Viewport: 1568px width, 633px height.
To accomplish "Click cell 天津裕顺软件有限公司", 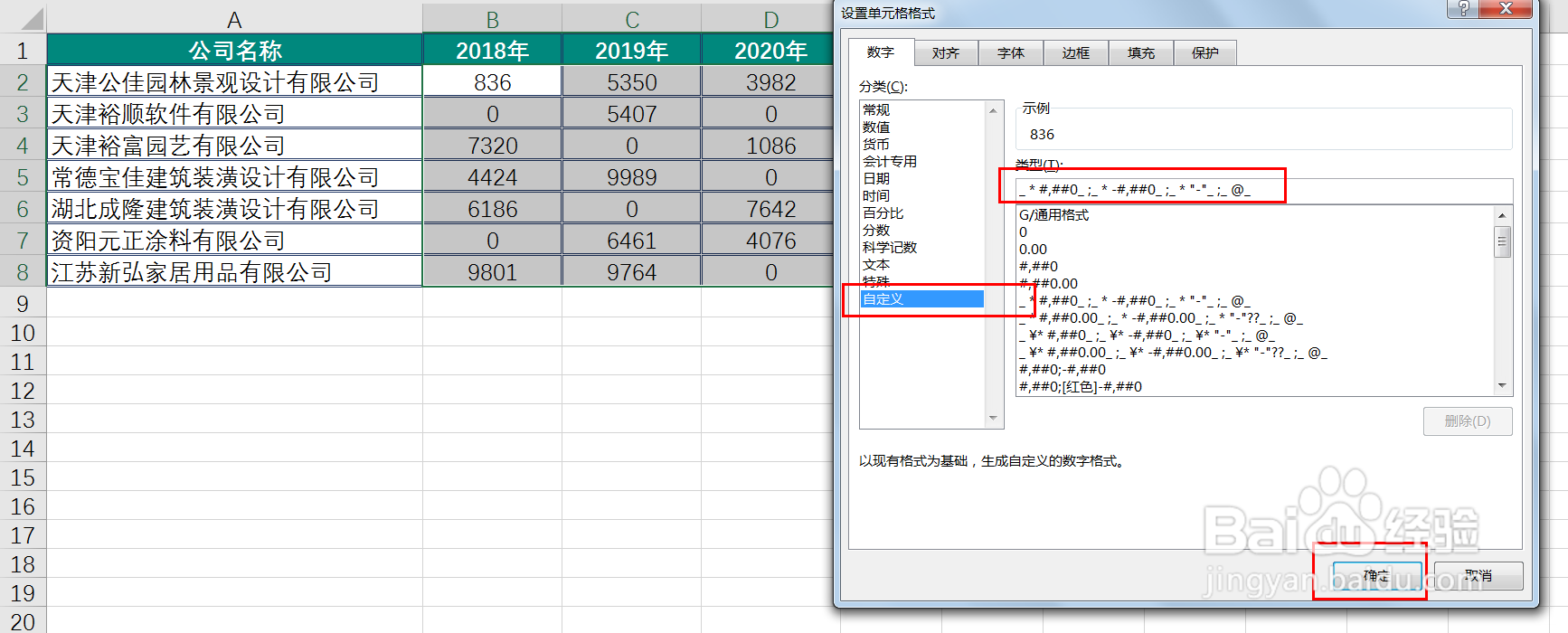I will tap(234, 113).
